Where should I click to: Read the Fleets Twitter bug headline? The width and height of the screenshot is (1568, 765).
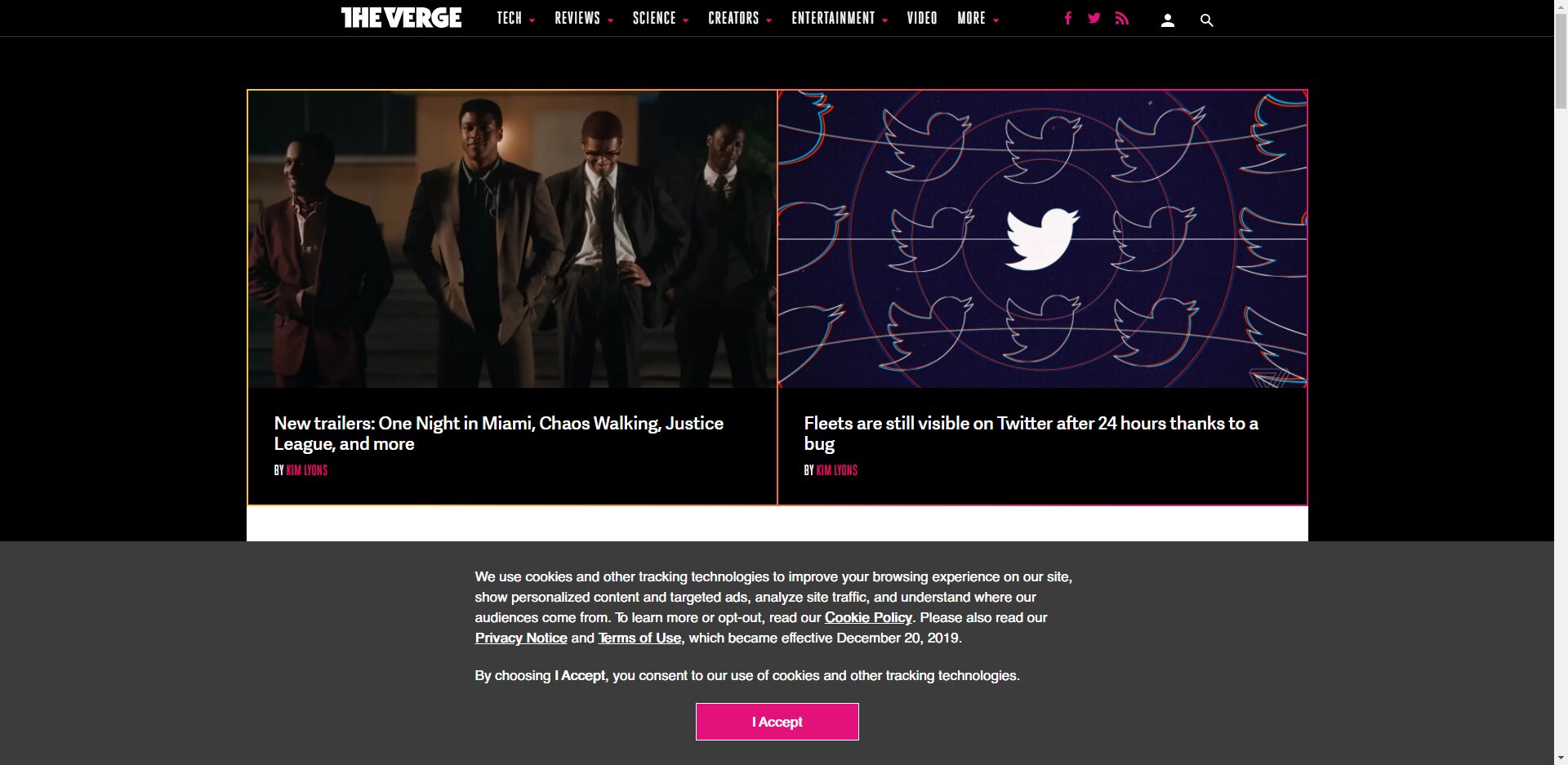(x=1031, y=434)
